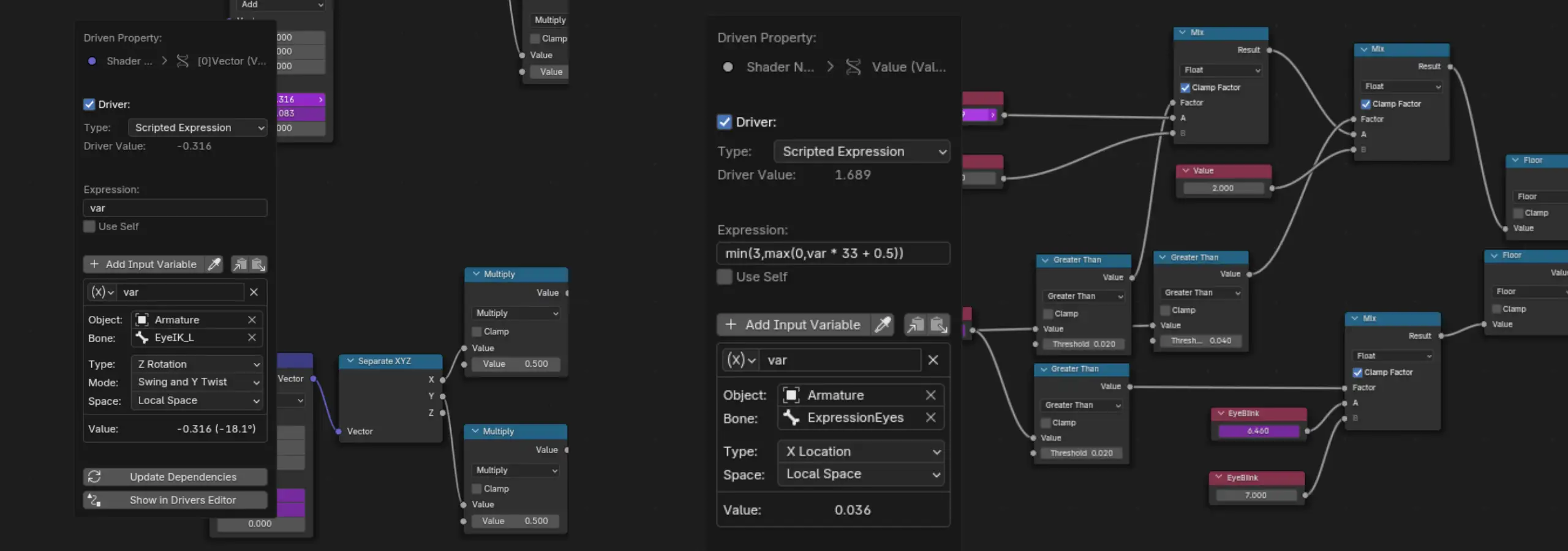1568x551 pixels.
Task: Click the refresh icon on Update Dependencies
Action: pyautogui.click(x=94, y=476)
